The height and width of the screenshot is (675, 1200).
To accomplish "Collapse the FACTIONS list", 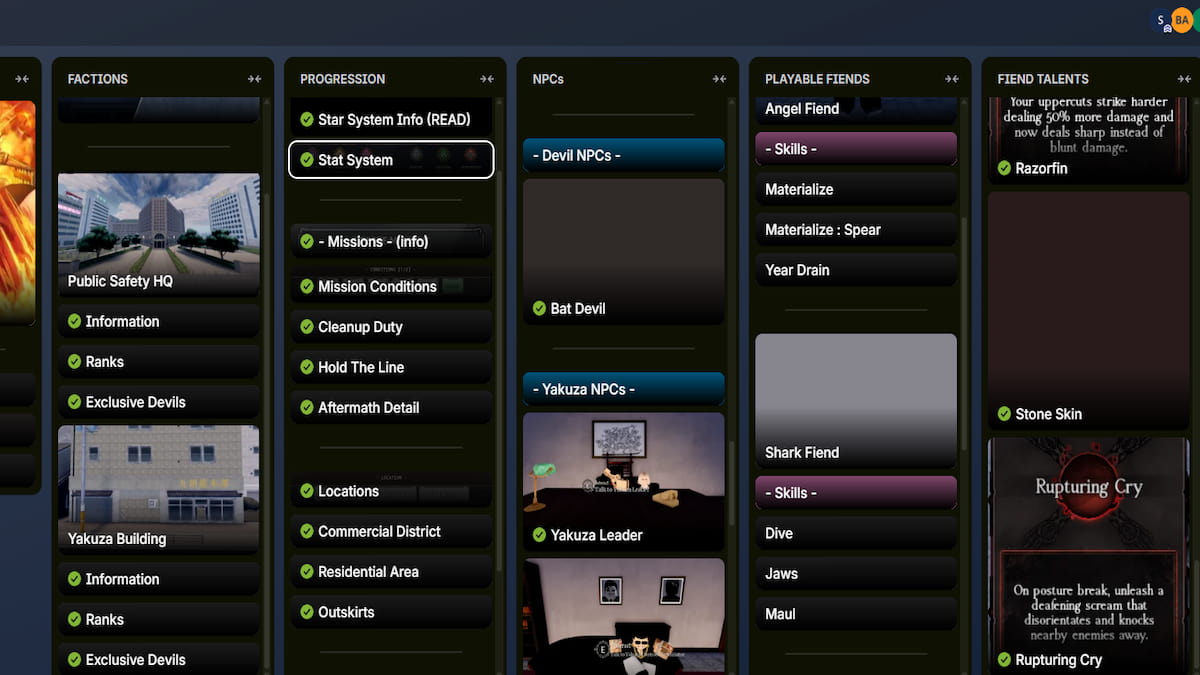I will click(253, 78).
